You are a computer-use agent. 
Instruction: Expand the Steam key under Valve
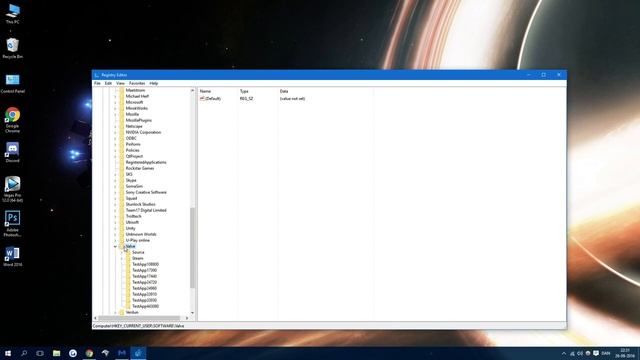(122, 258)
